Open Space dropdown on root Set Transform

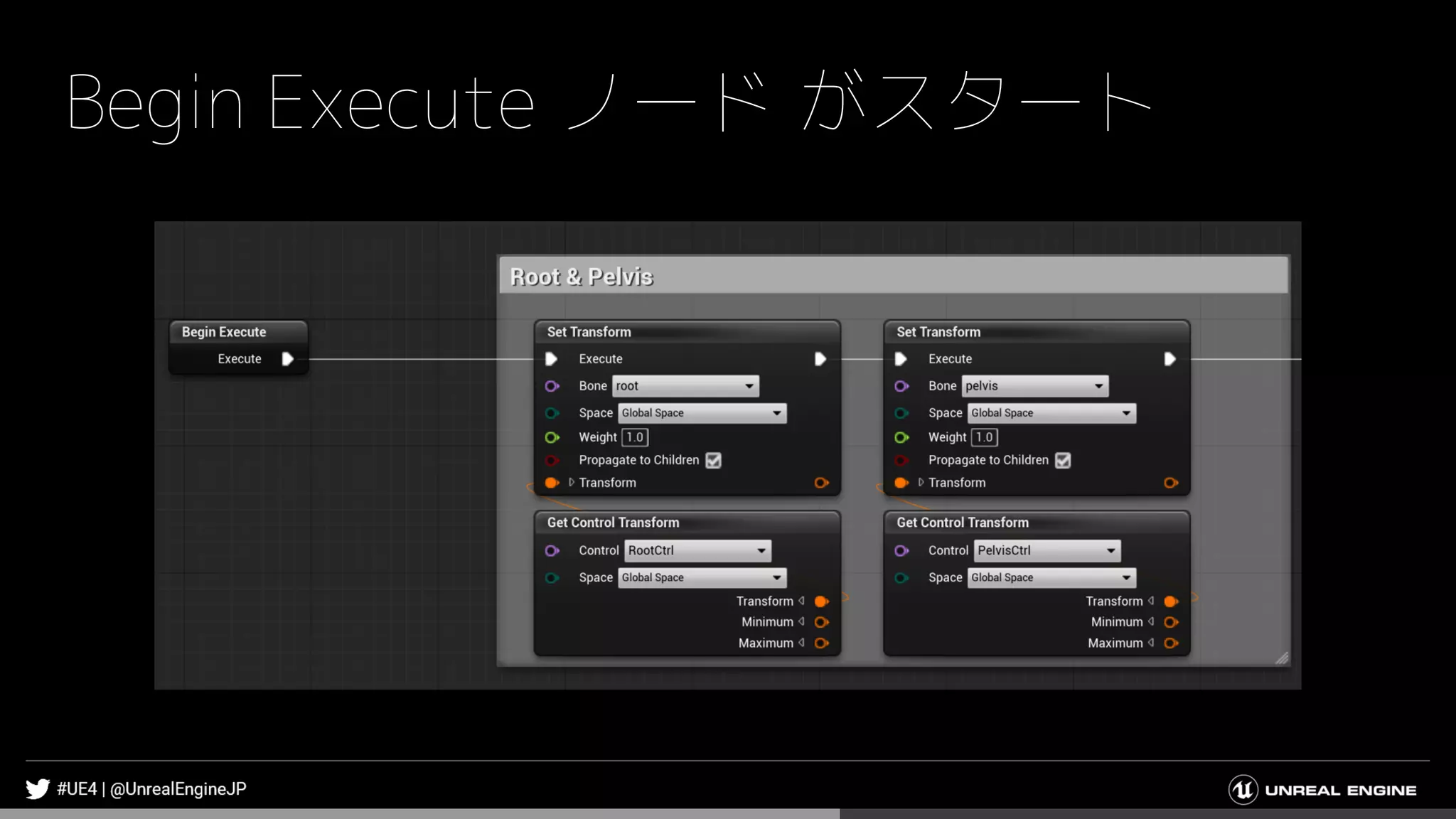[x=702, y=413]
